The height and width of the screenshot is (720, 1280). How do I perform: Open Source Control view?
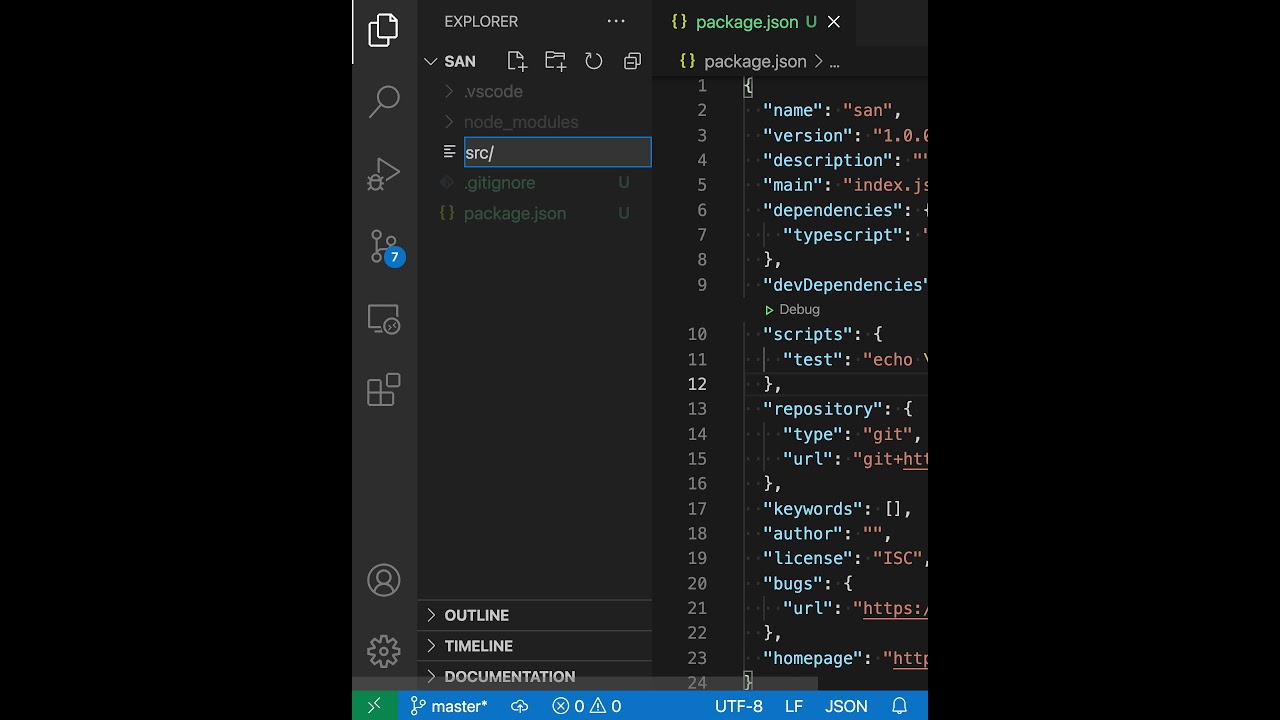[x=384, y=247]
